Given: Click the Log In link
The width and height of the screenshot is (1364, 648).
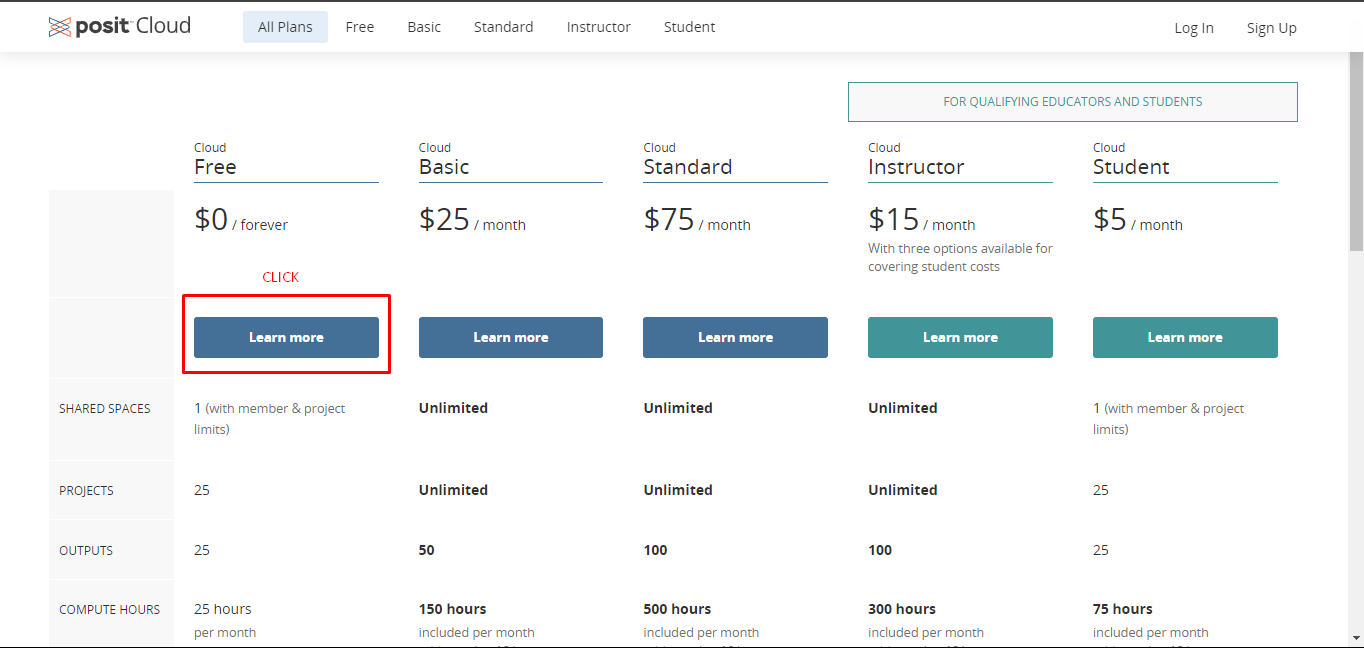Looking at the screenshot, I should pos(1194,28).
